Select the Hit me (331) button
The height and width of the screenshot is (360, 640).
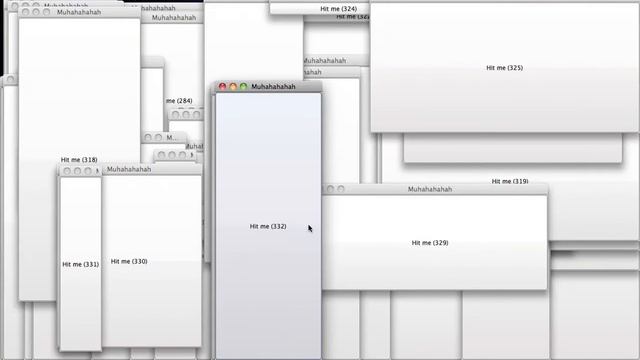pyautogui.click(x=80, y=264)
